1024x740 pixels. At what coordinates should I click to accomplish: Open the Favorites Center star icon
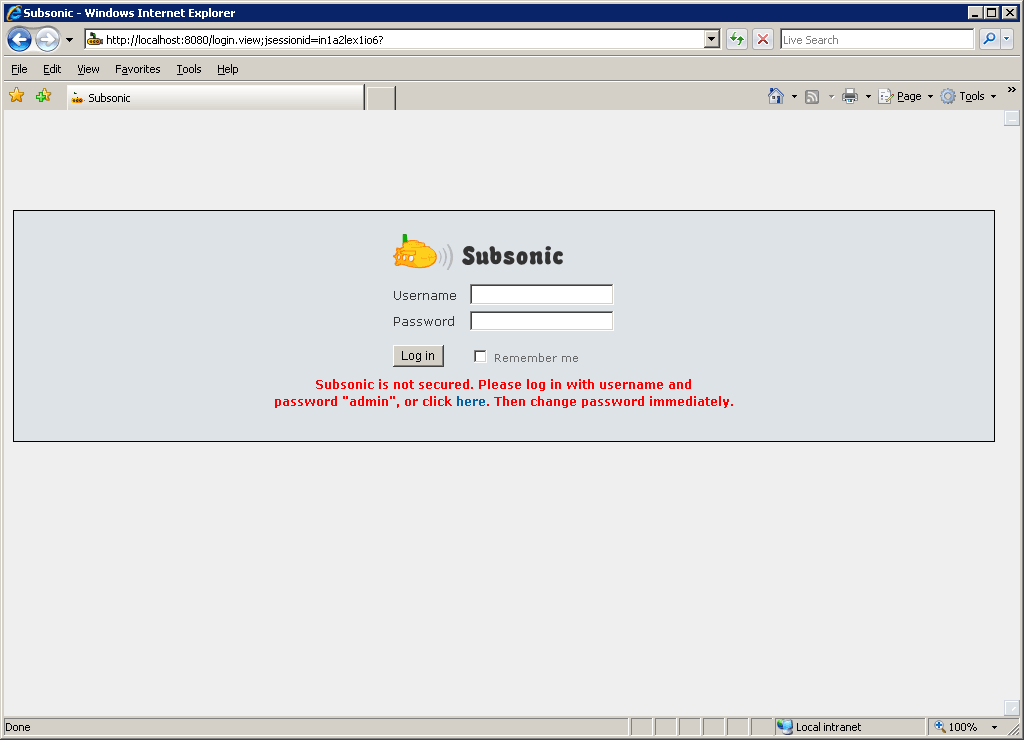coord(17,96)
